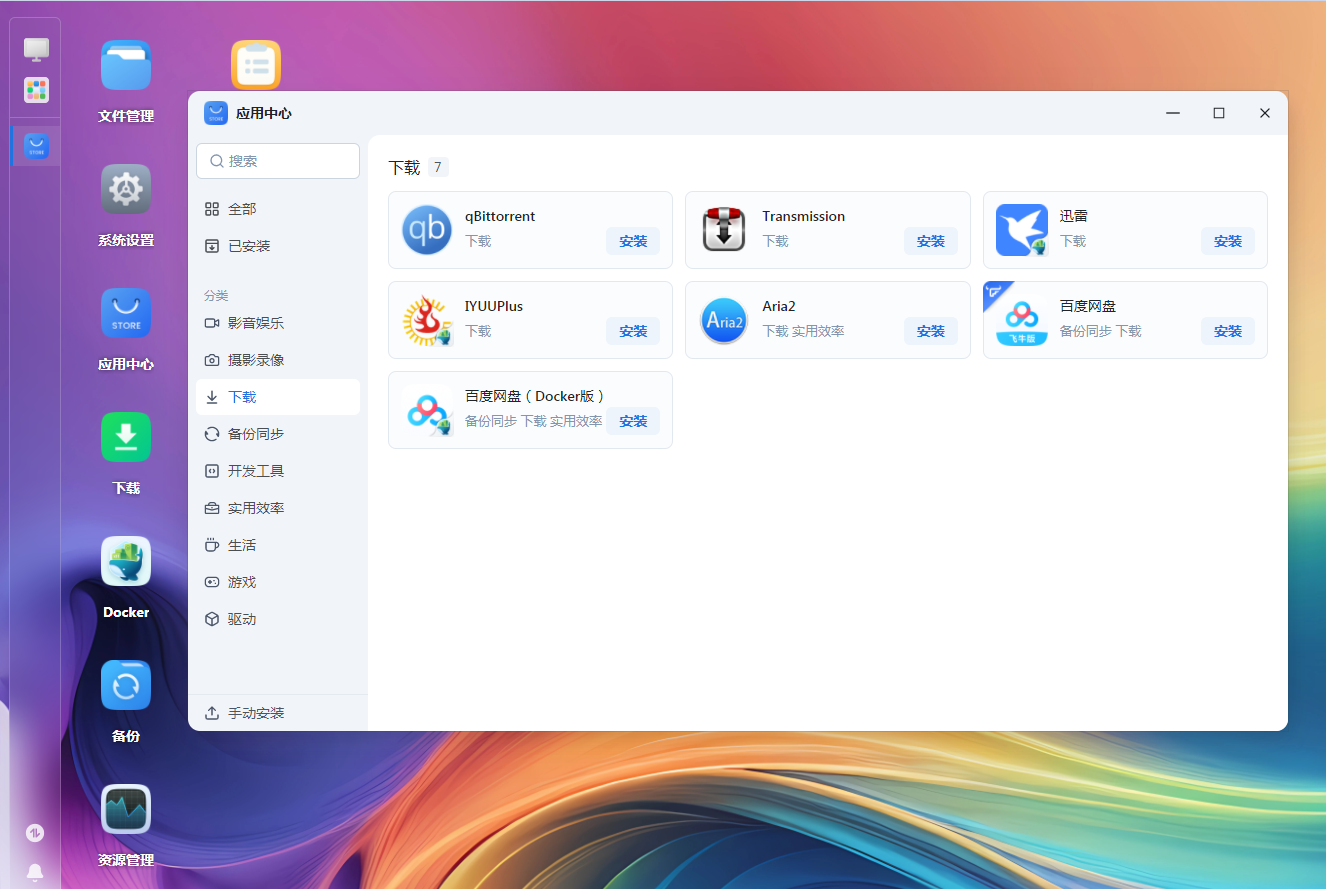Screen dimensions: 1326x889
Task: Launch the green 下载 desktop app
Action: click(x=126, y=437)
